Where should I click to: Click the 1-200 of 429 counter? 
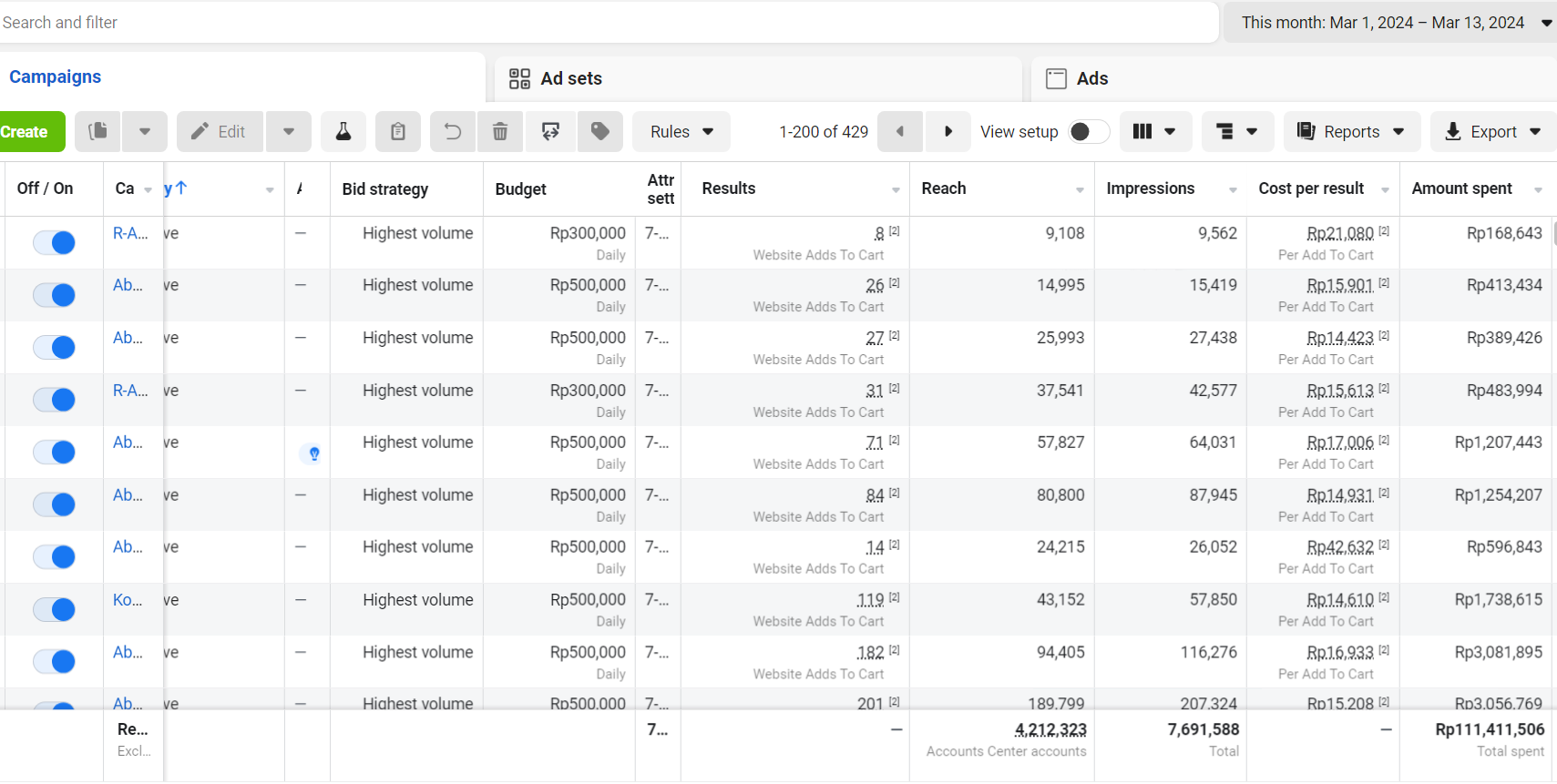[x=824, y=132]
